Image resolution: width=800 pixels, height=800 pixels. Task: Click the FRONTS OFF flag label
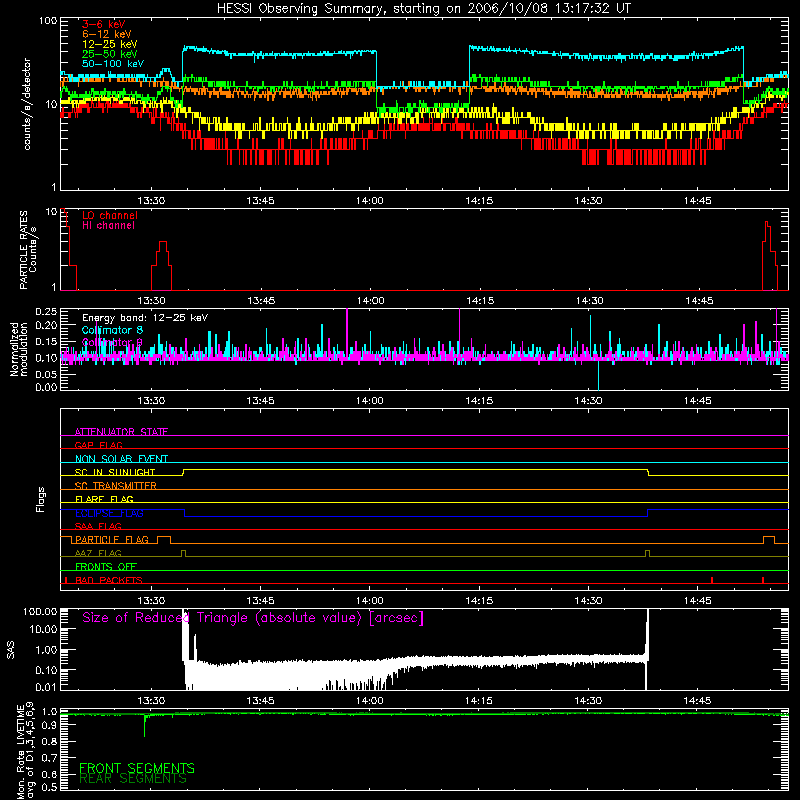[106, 566]
